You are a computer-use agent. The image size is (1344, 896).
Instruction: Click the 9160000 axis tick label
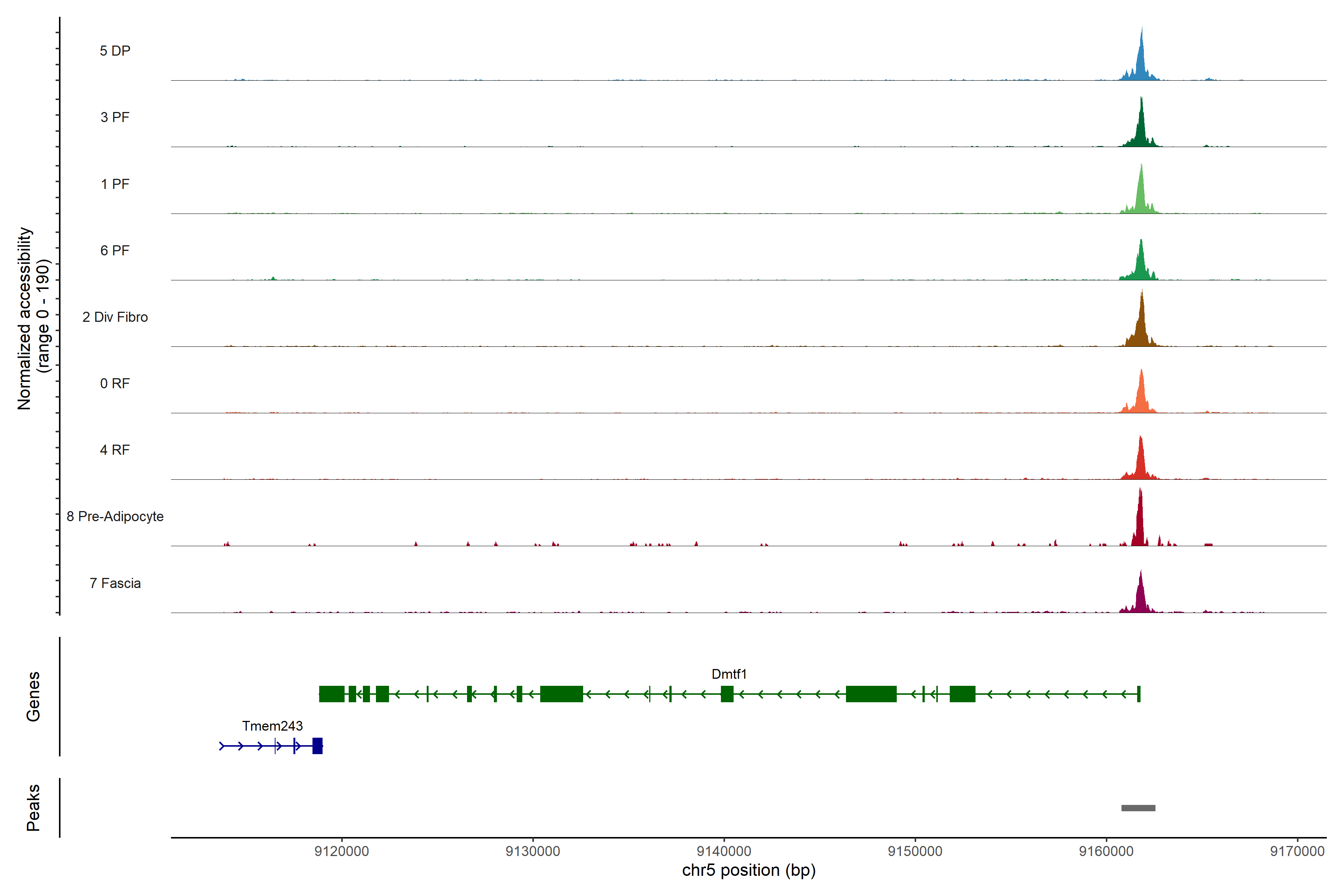[1106, 851]
